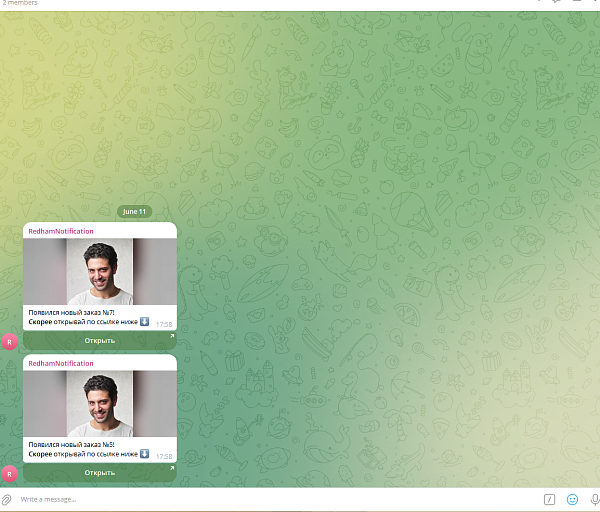The image size is (600, 512).
Task: Open the man's photo in order №7 message
Action: [100, 271]
